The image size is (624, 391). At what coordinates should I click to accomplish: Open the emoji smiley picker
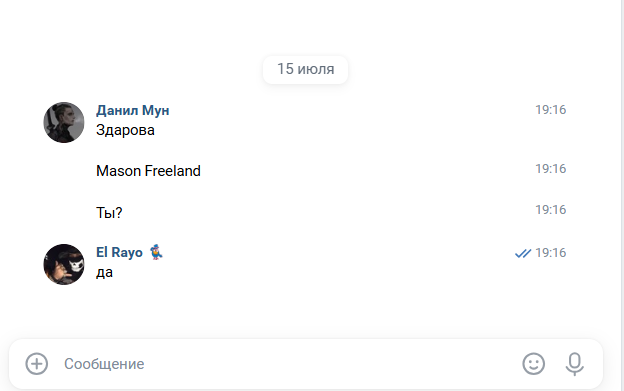[533, 364]
